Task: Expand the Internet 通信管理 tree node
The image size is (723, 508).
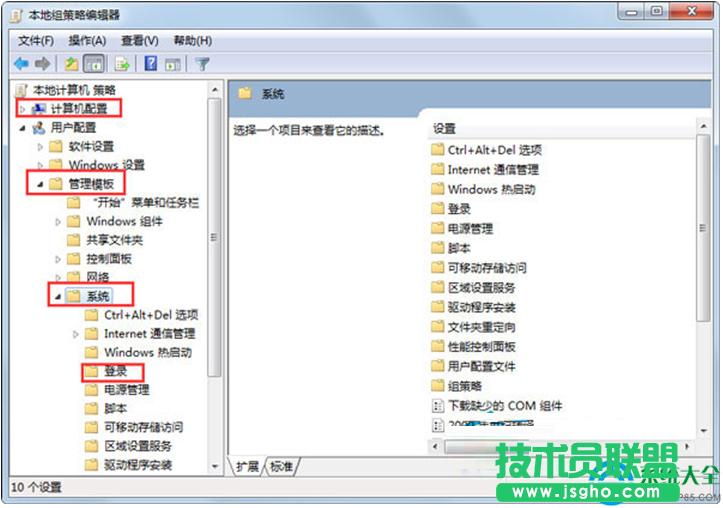Action: point(76,334)
